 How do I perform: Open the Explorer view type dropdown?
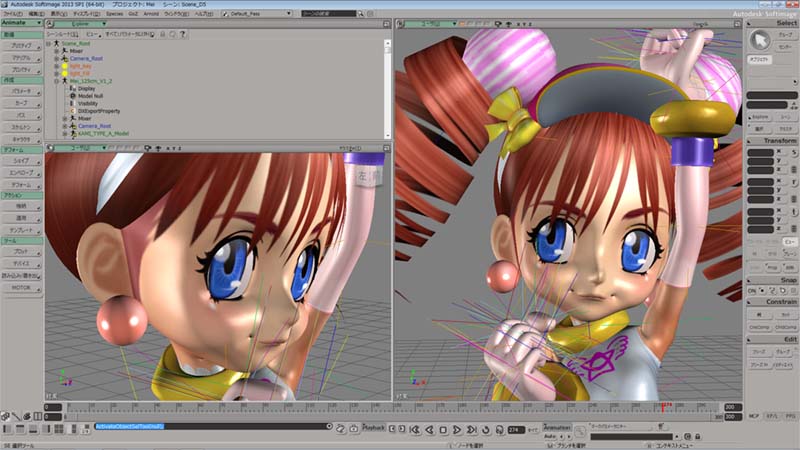point(80,24)
